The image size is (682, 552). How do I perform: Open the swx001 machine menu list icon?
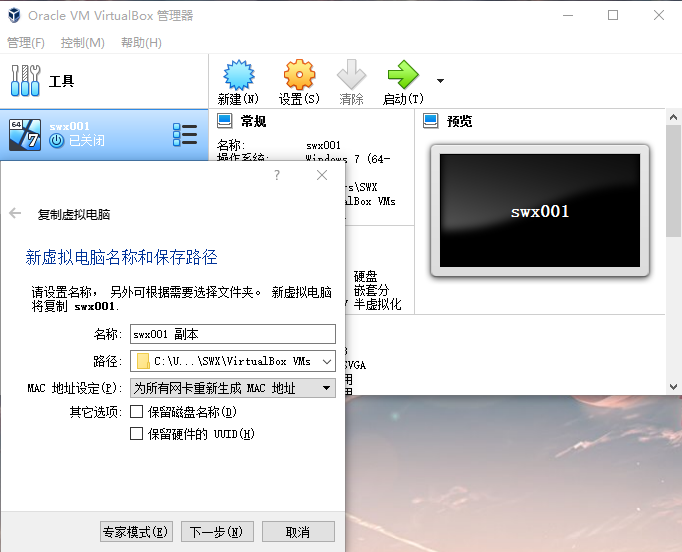tap(185, 134)
